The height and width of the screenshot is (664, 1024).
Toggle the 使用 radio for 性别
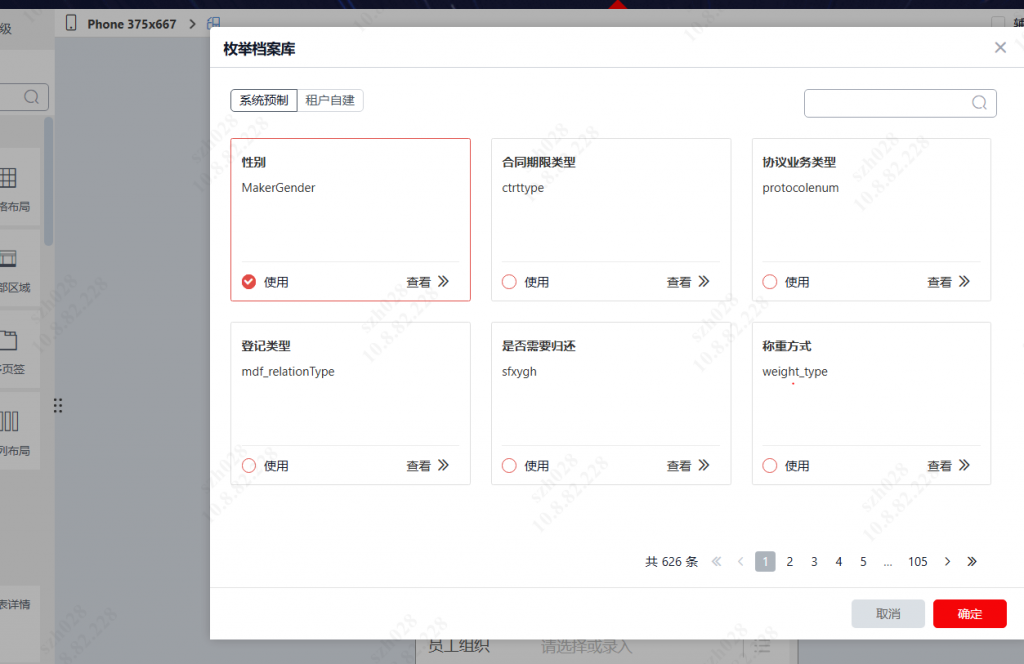click(249, 282)
